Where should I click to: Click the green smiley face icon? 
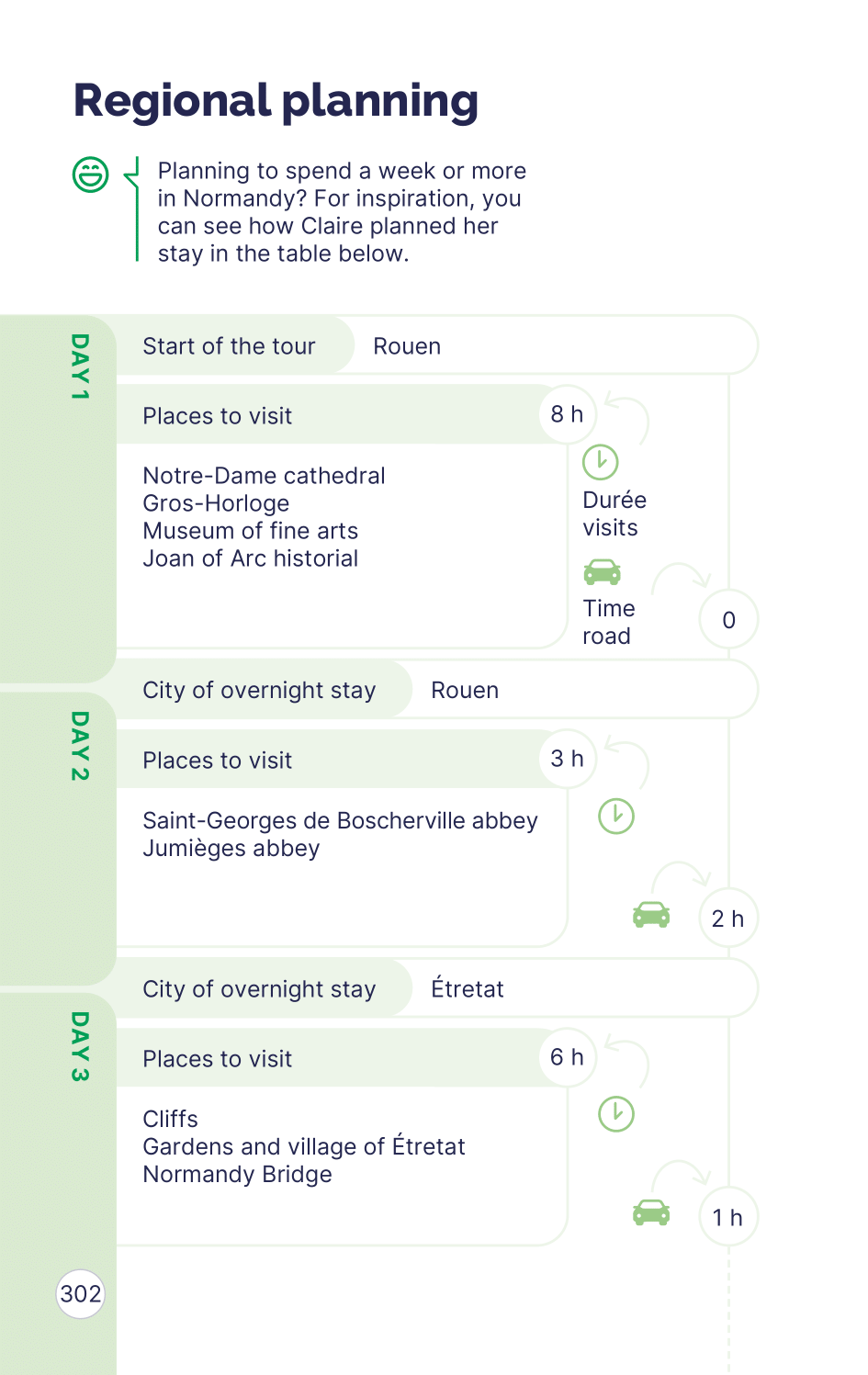click(91, 175)
